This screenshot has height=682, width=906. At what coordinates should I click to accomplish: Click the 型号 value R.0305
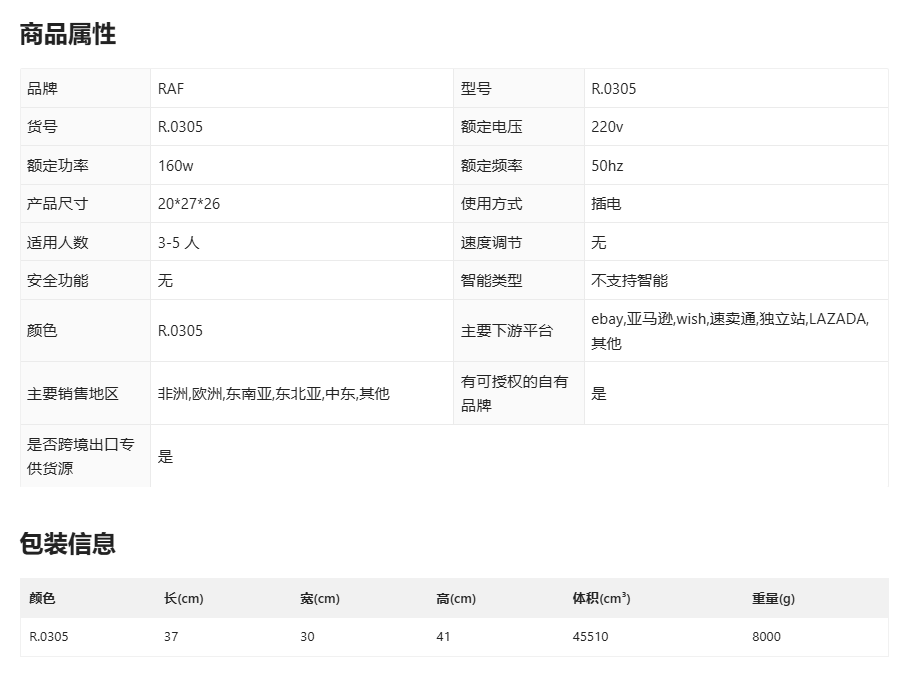point(614,88)
